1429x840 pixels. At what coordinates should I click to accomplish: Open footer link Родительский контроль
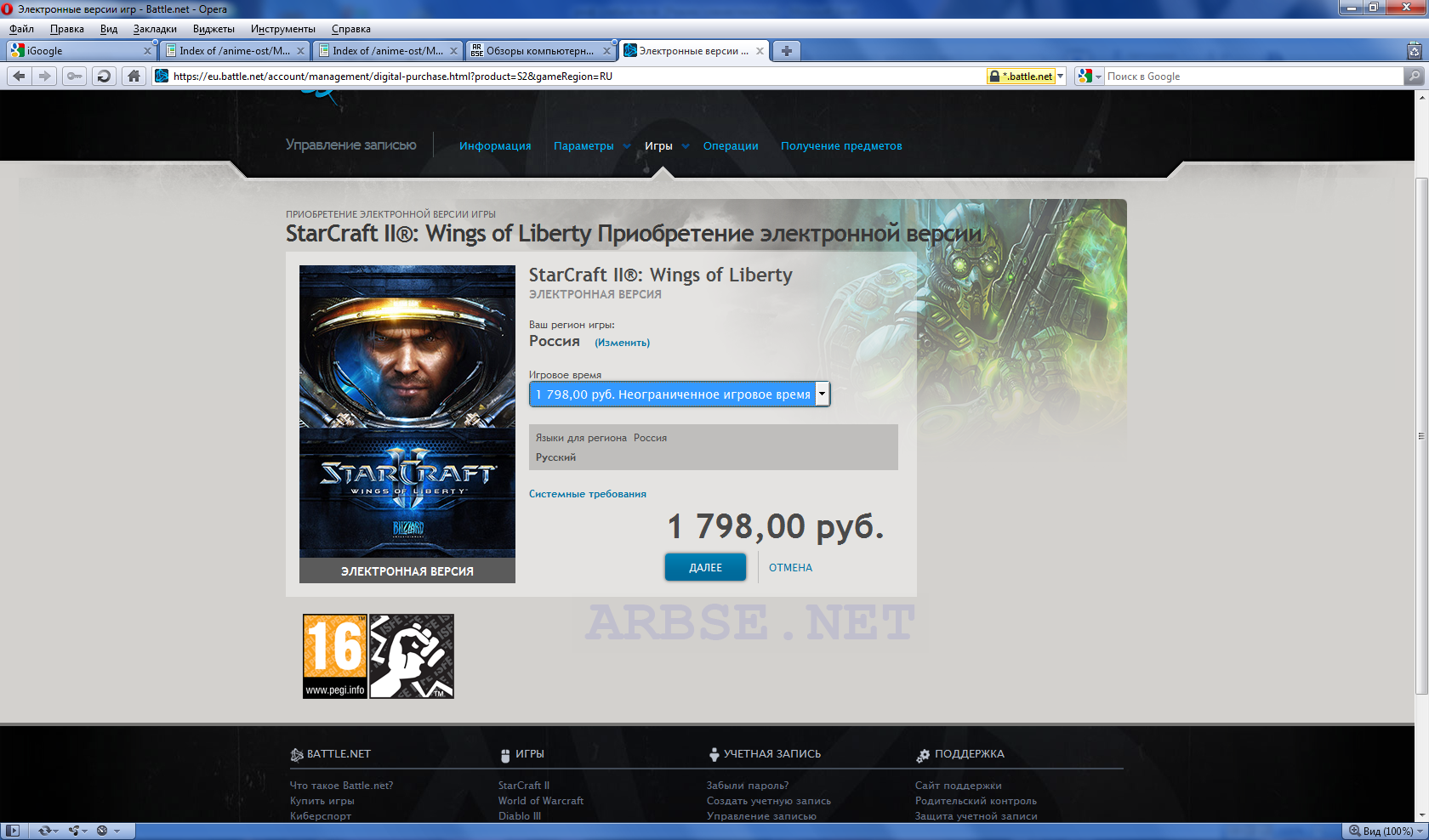point(976,801)
